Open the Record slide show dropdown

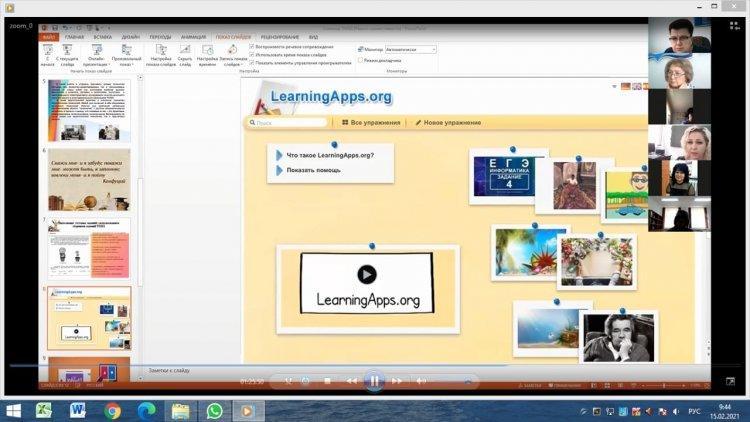pos(233,55)
